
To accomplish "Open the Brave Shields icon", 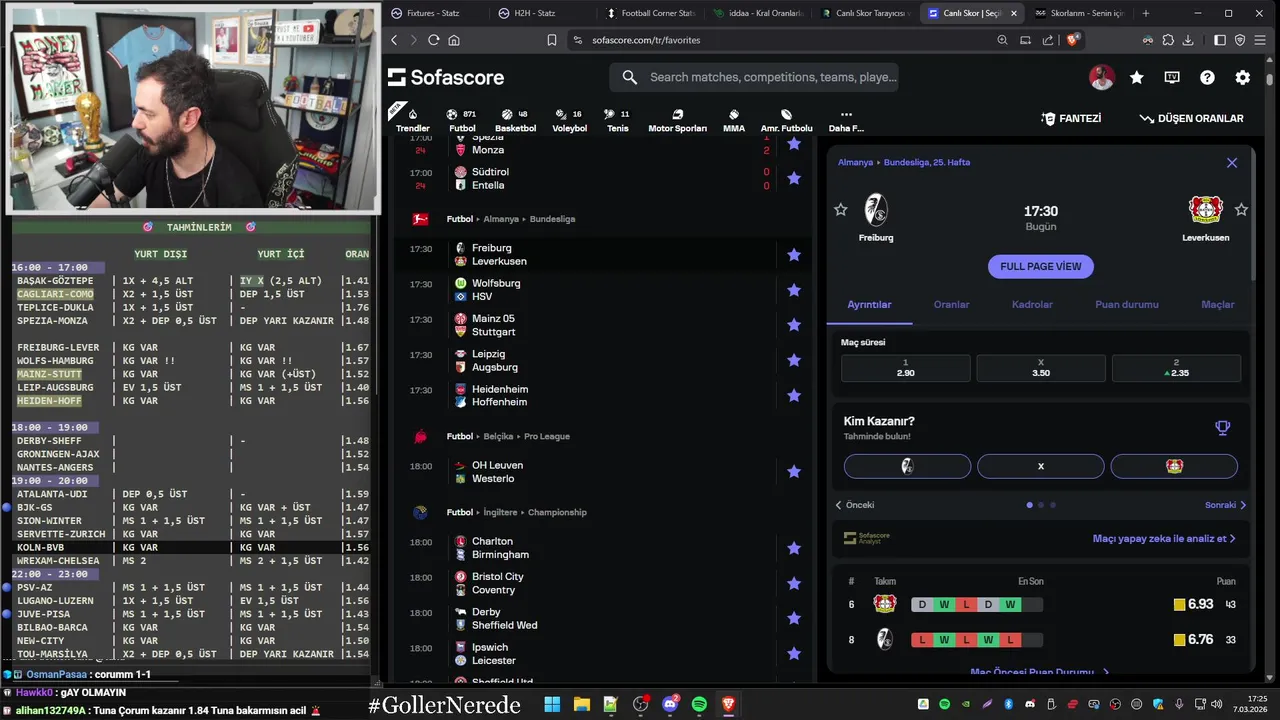I will (1073, 40).
